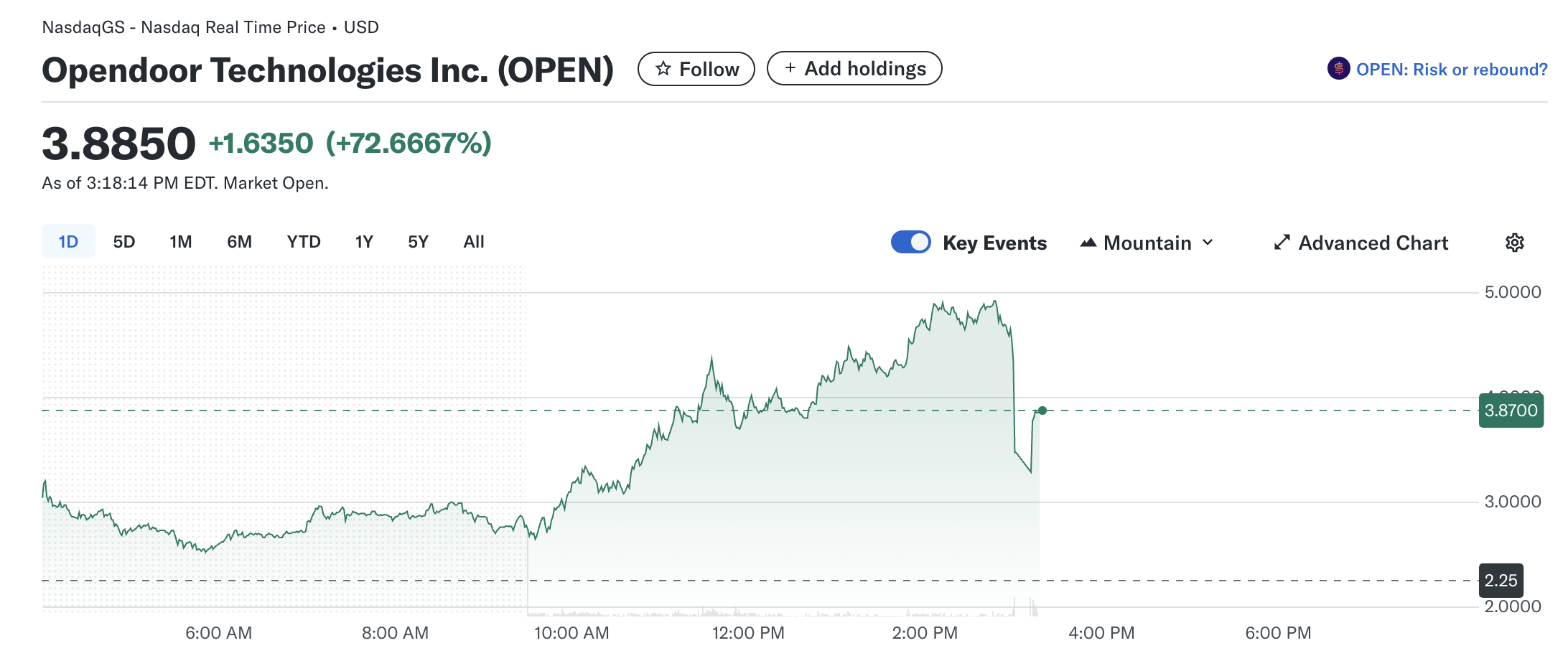Screen dimensions: 1568x666
Task: Click the 3.8700 current price label
Action: 1511,411
